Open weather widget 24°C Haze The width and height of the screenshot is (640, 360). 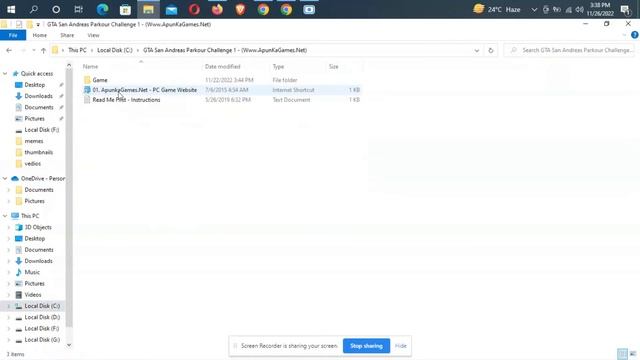coord(497,9)
